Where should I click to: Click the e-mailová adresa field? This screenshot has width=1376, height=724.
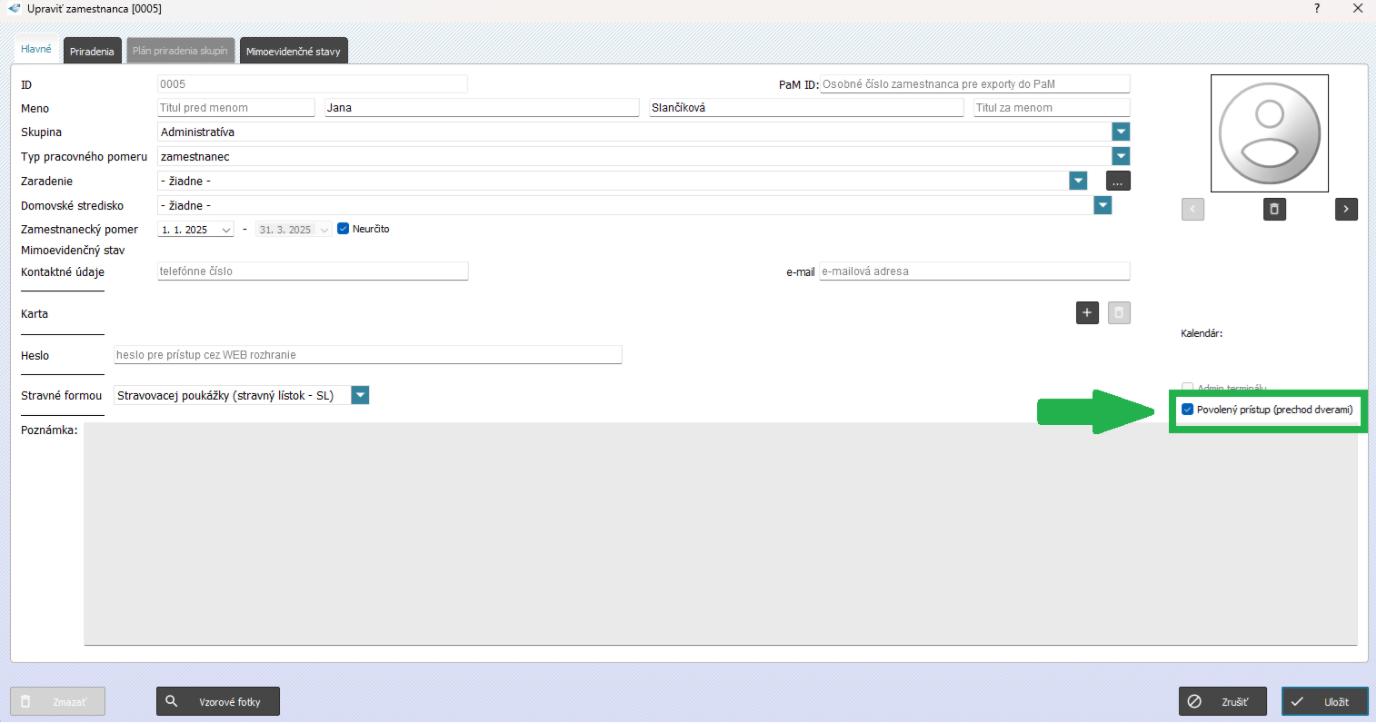click(974, 271)
